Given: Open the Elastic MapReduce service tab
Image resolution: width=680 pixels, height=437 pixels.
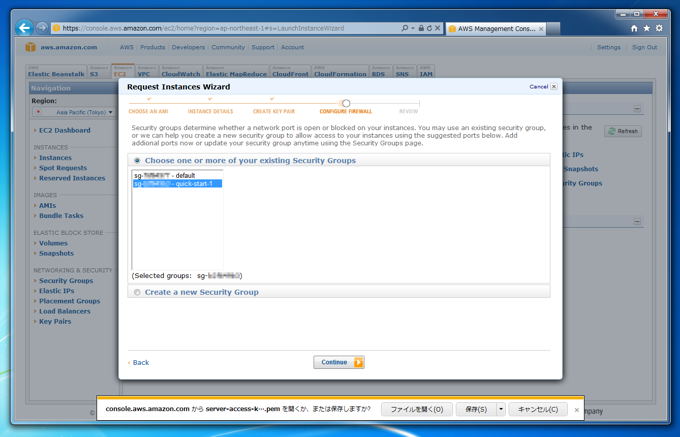Looking at the screenshot, I should tap(236, 71).
